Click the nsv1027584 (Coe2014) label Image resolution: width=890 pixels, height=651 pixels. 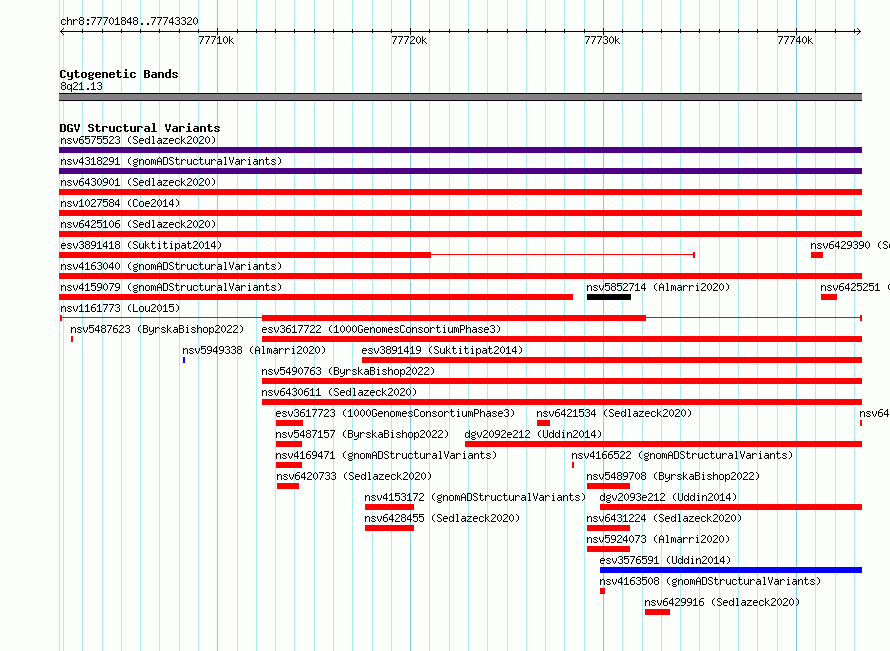pyautogui.click(x=120, y=203)
